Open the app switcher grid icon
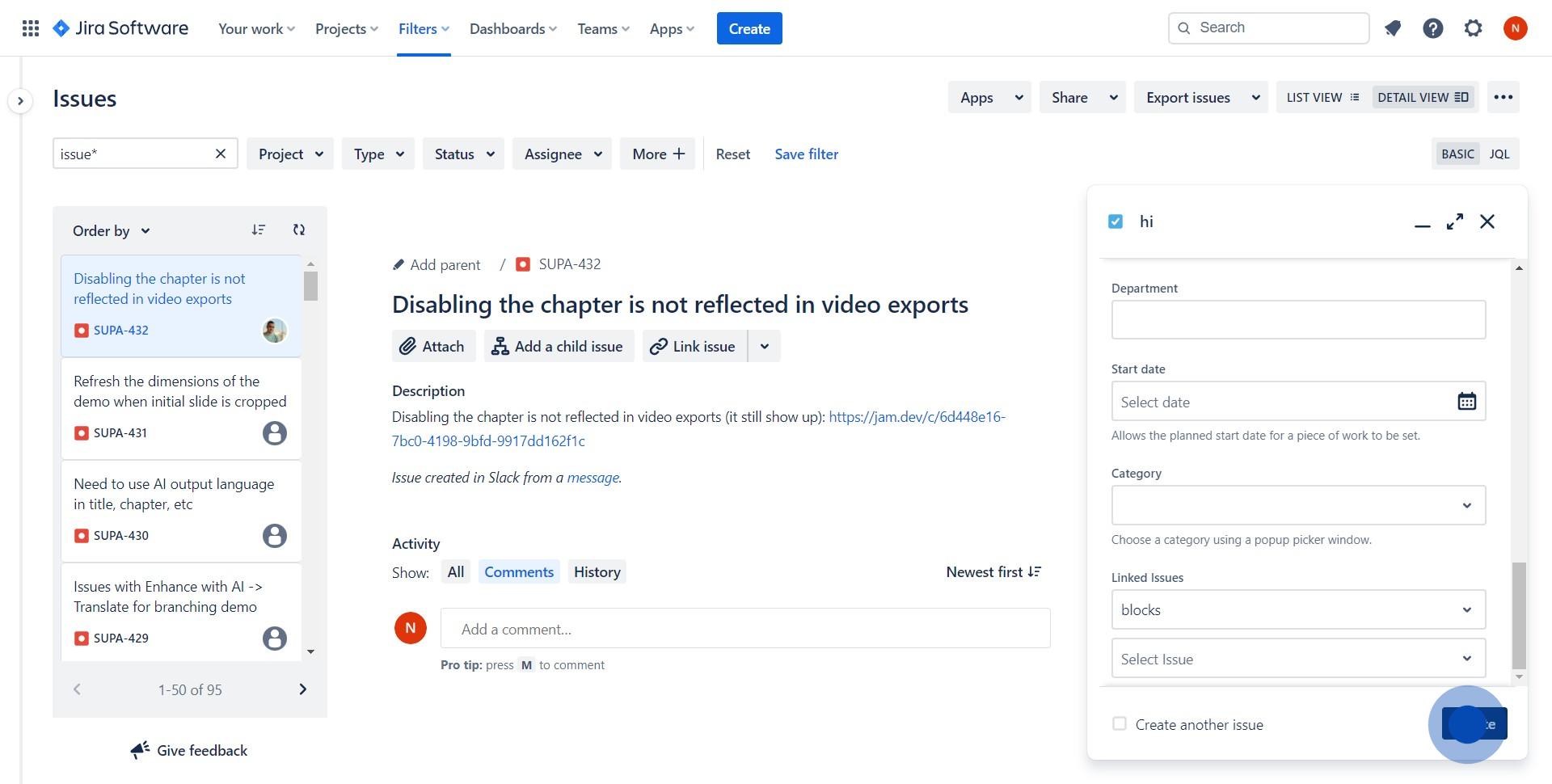This screenshot has width=1552, height=784. tap(31, 28)
